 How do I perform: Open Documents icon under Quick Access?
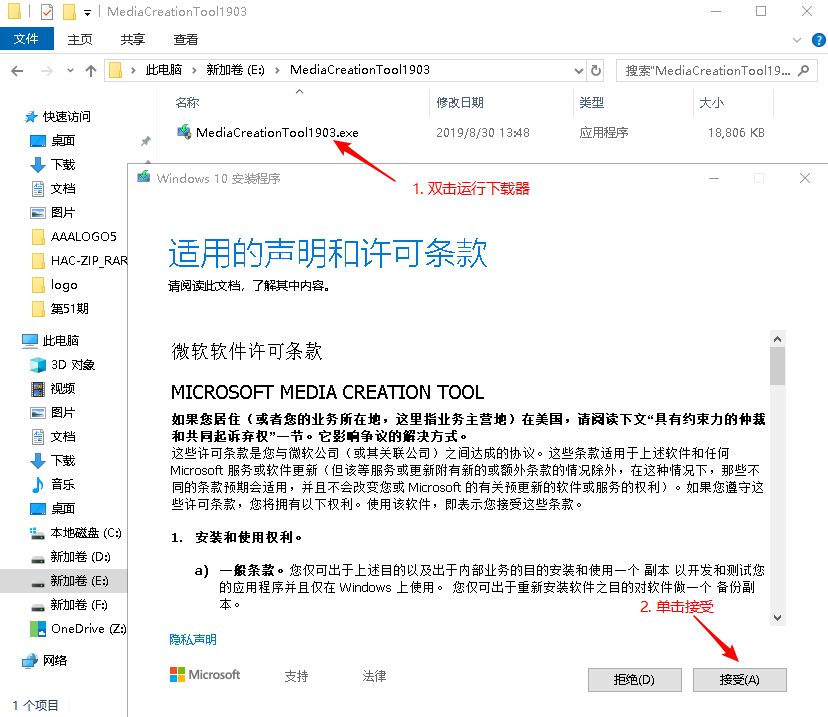pyautogui.click(x=38, y=188)
